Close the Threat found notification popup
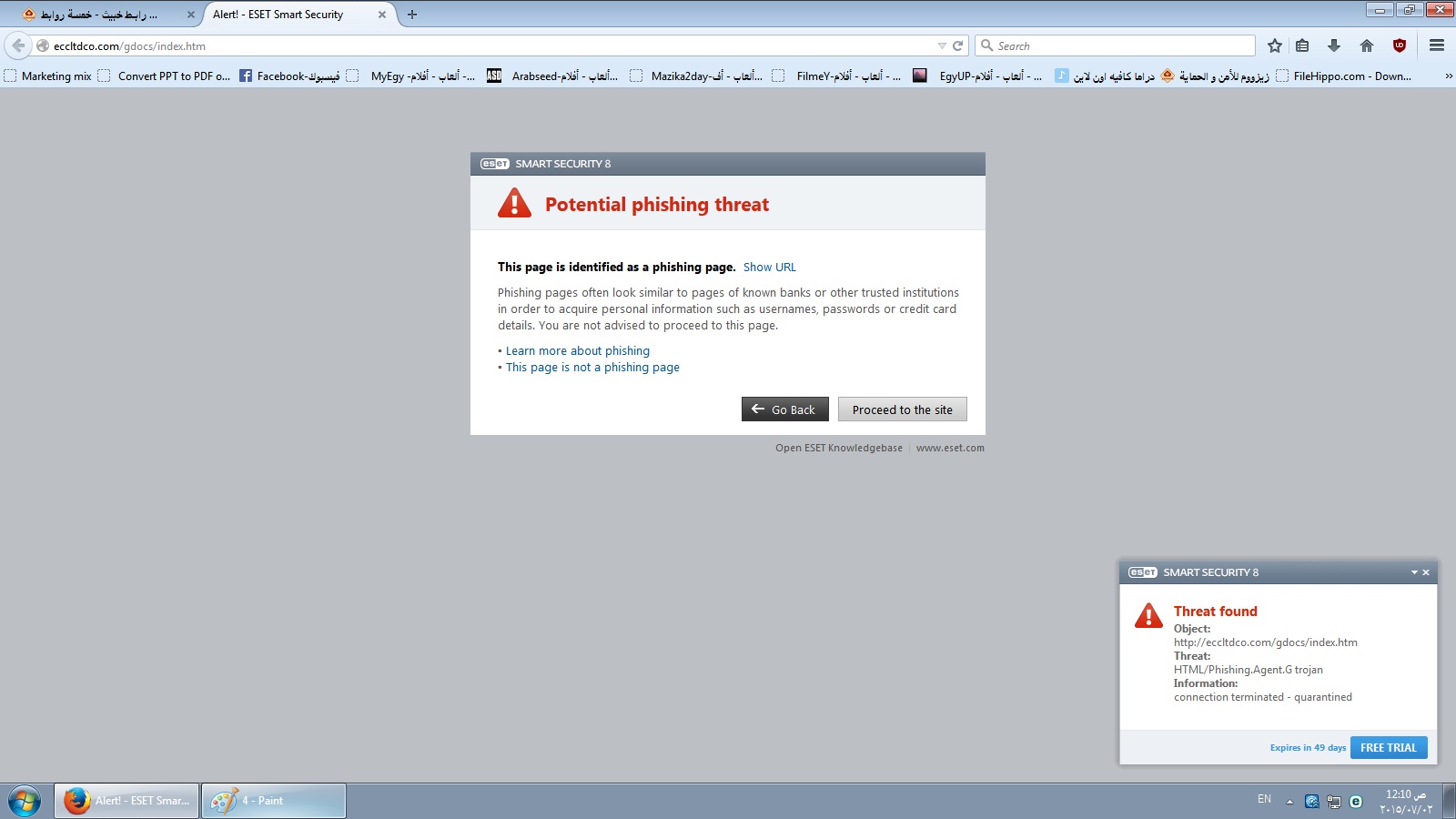1456x819 pixels. tap(1426, 572)
